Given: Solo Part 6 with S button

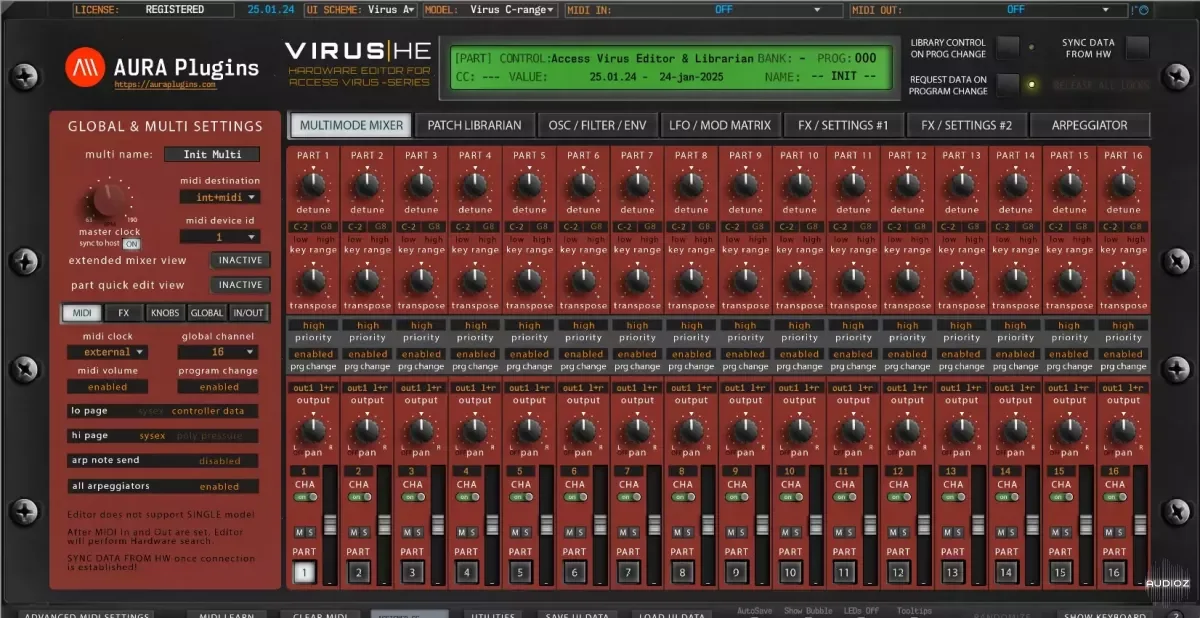Looking at the screenshot, I should tap(580, 532).
